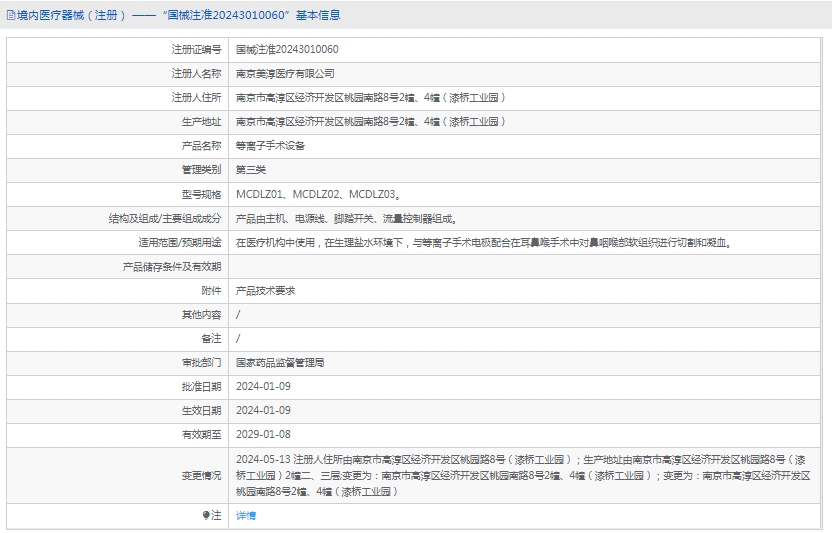Select product name 等离子手术设备

point(270,145)
